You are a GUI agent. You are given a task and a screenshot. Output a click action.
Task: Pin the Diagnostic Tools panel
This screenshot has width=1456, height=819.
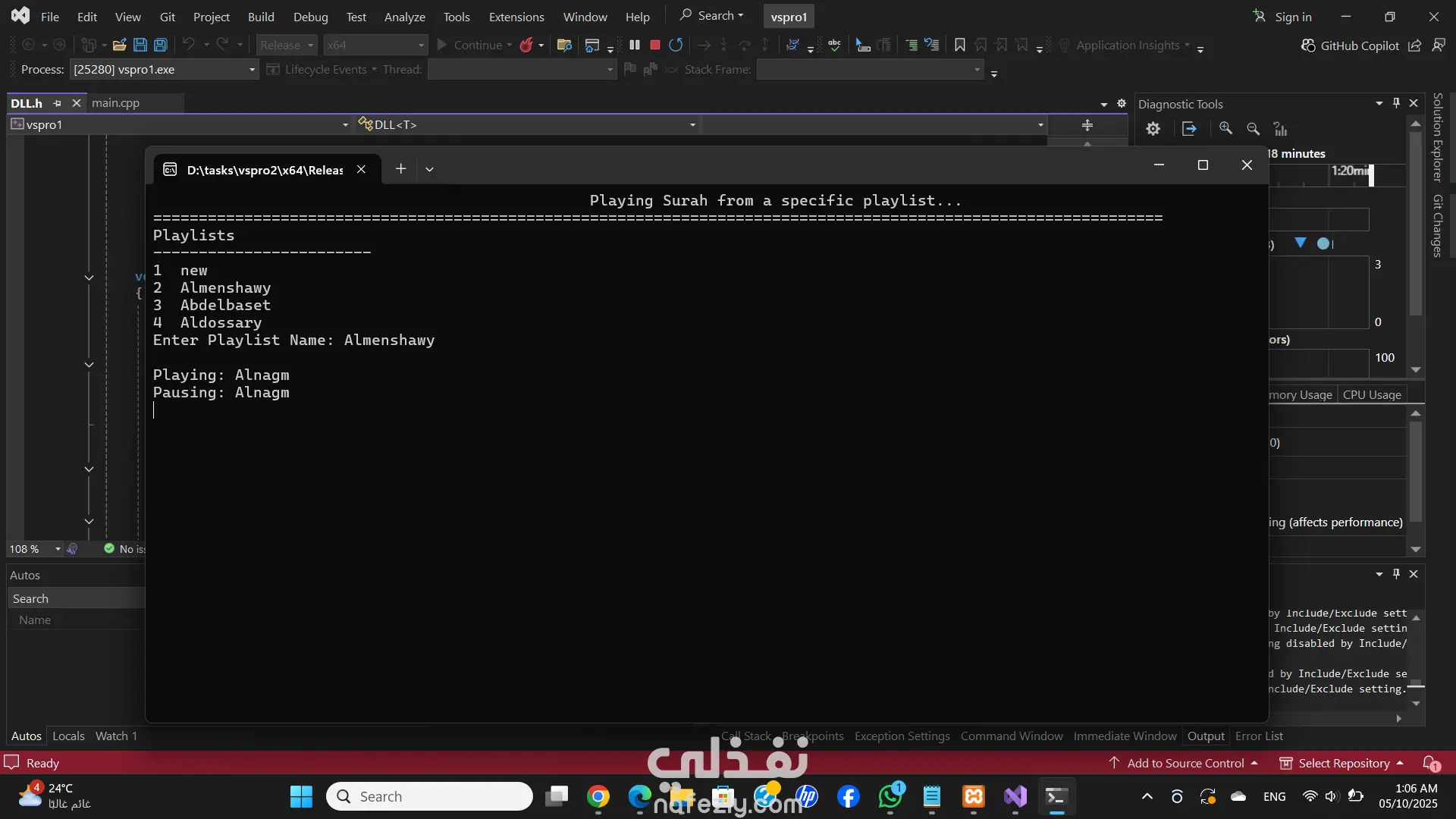(1396, 103)
